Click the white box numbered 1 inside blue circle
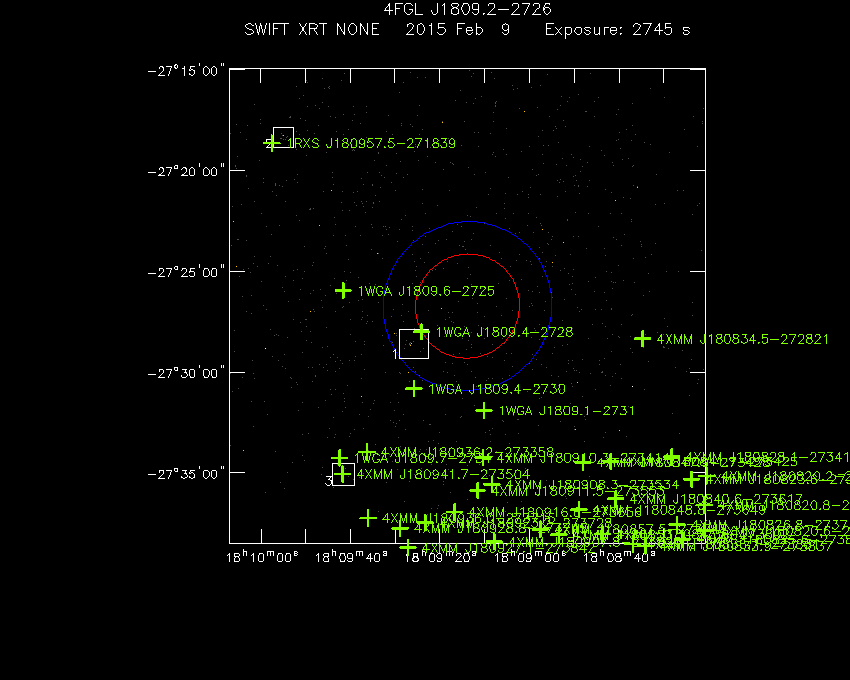850x680 pixels. coord(414,344)
